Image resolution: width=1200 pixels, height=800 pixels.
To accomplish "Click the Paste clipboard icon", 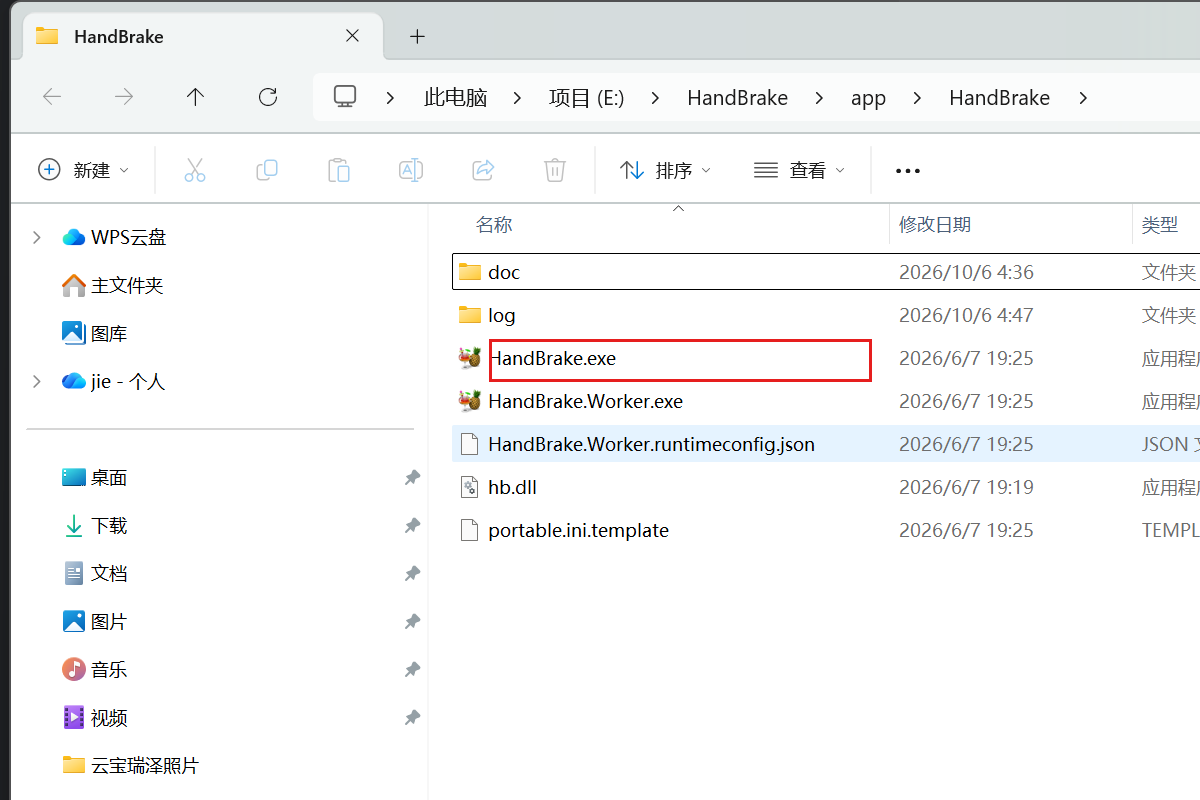I will click(x=339, y=170).
